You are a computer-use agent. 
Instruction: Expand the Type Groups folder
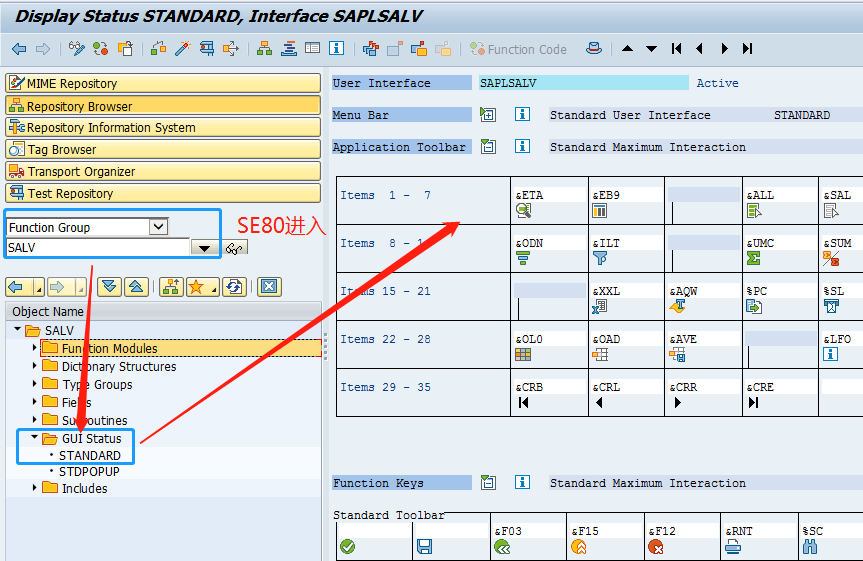click(35, 383)
